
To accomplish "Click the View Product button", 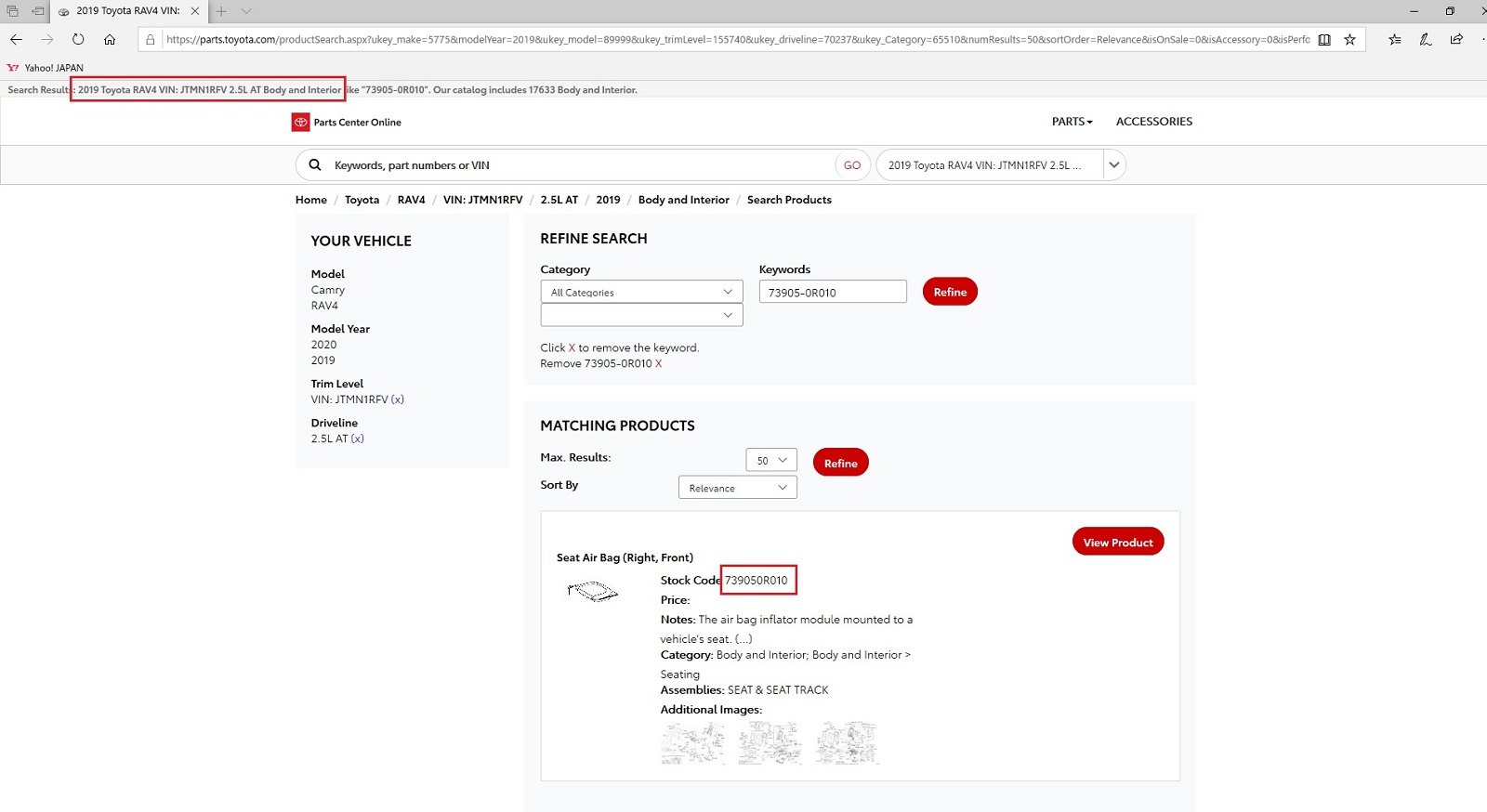I will coord(1118,542).
